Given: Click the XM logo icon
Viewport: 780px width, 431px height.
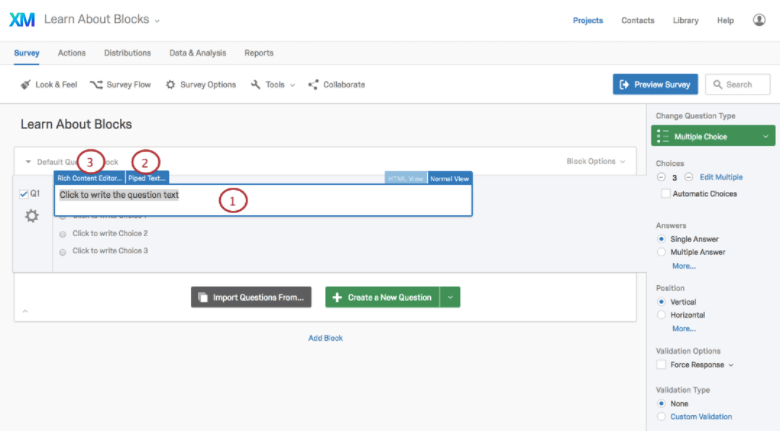Looking at the screenshot, I should (22, 20).
